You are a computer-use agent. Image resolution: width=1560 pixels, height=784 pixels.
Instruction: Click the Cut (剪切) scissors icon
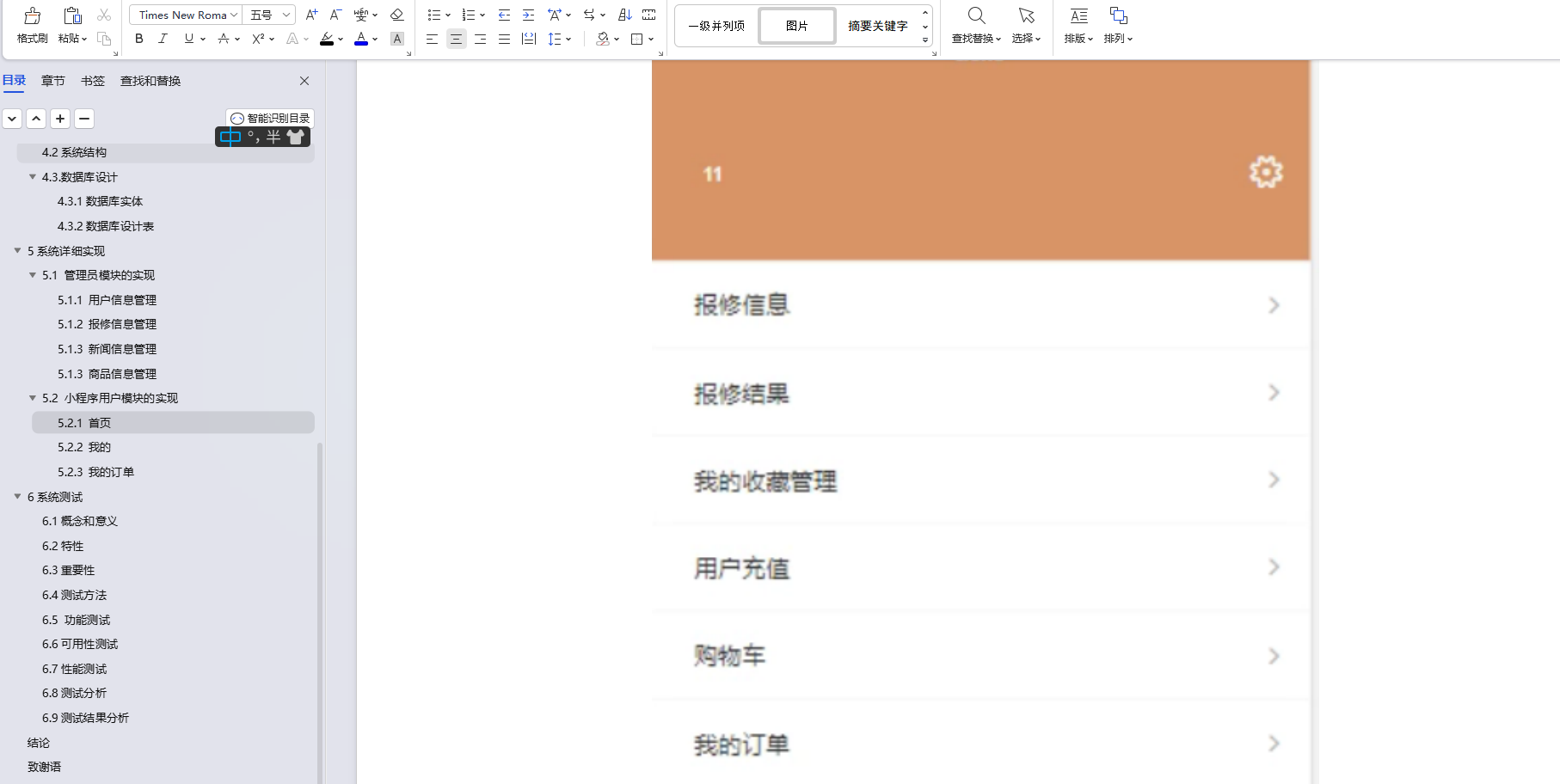coord(103,14)
